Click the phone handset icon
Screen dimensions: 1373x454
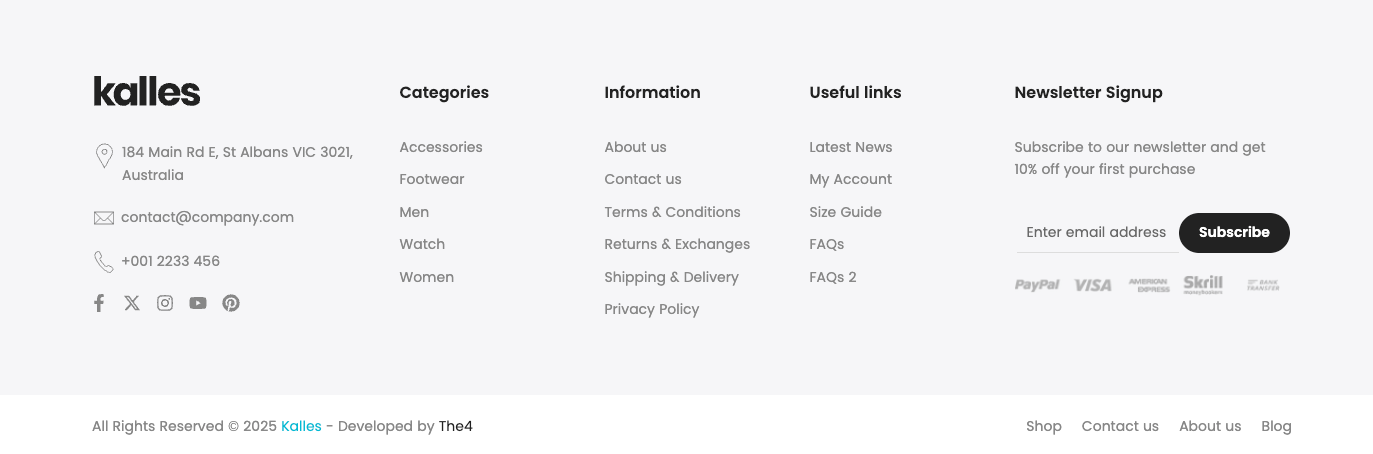[x=104, y=262]
